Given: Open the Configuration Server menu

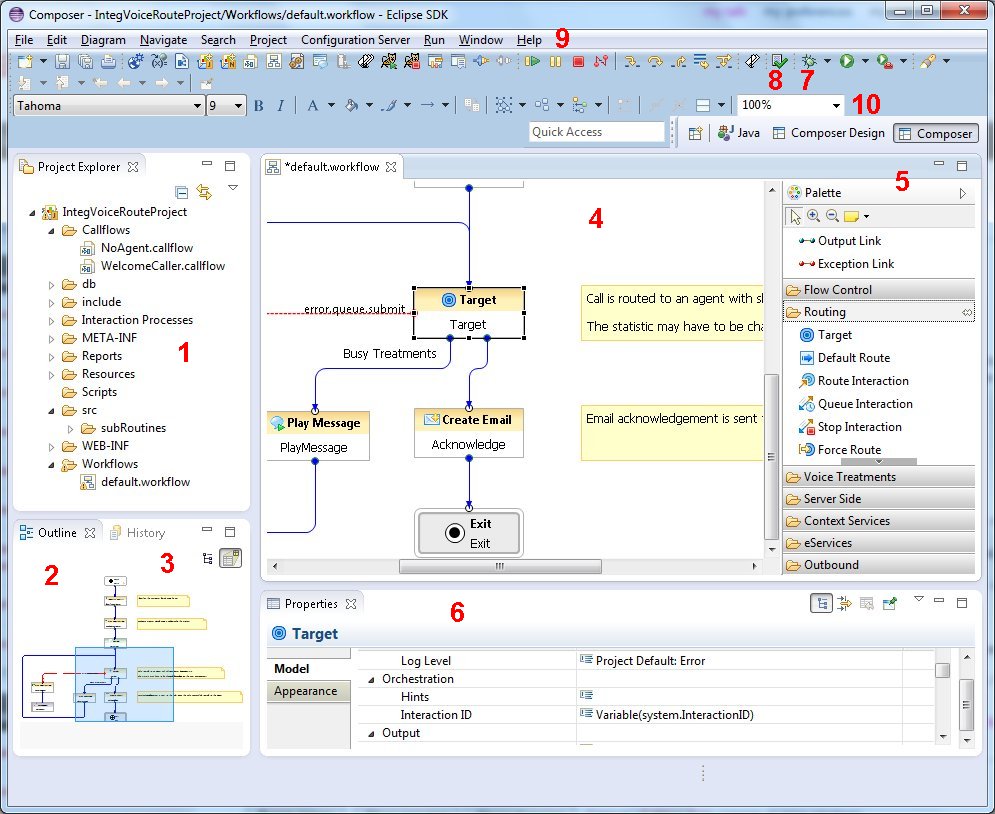Looking at the screenshot, I should (355, 40).
